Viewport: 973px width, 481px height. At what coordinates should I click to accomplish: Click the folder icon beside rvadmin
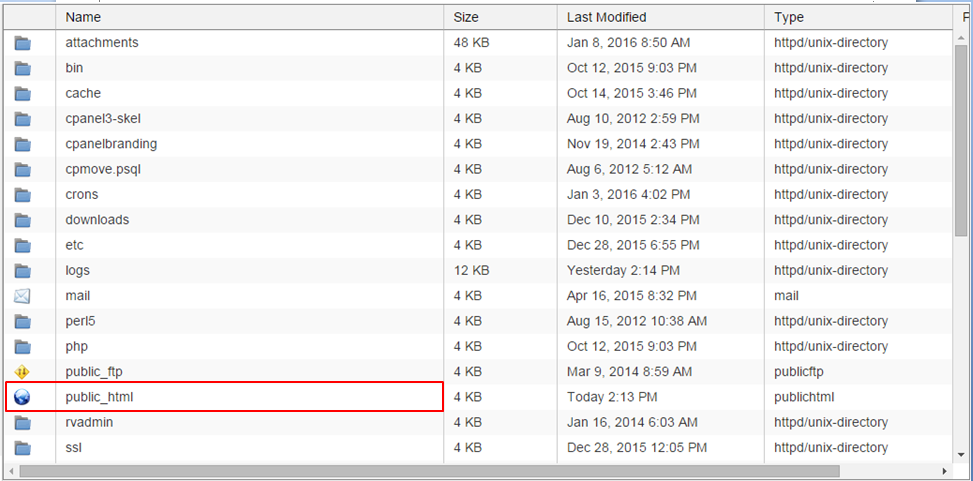click(23, 422)
